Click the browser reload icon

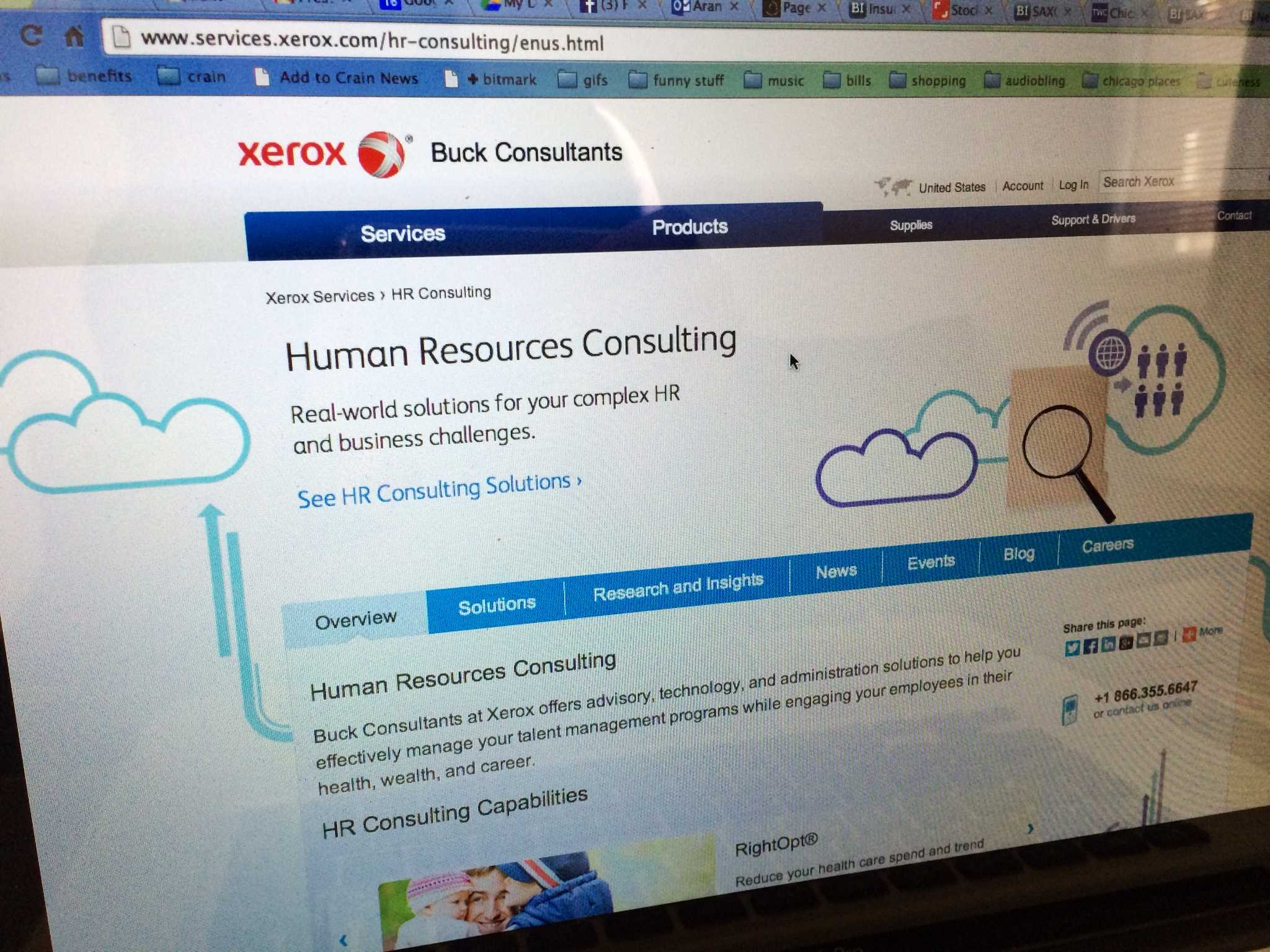tap(31, 35)
